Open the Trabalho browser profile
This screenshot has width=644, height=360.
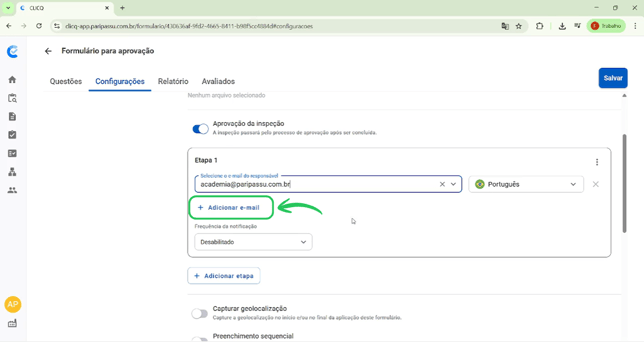(606, 26)
